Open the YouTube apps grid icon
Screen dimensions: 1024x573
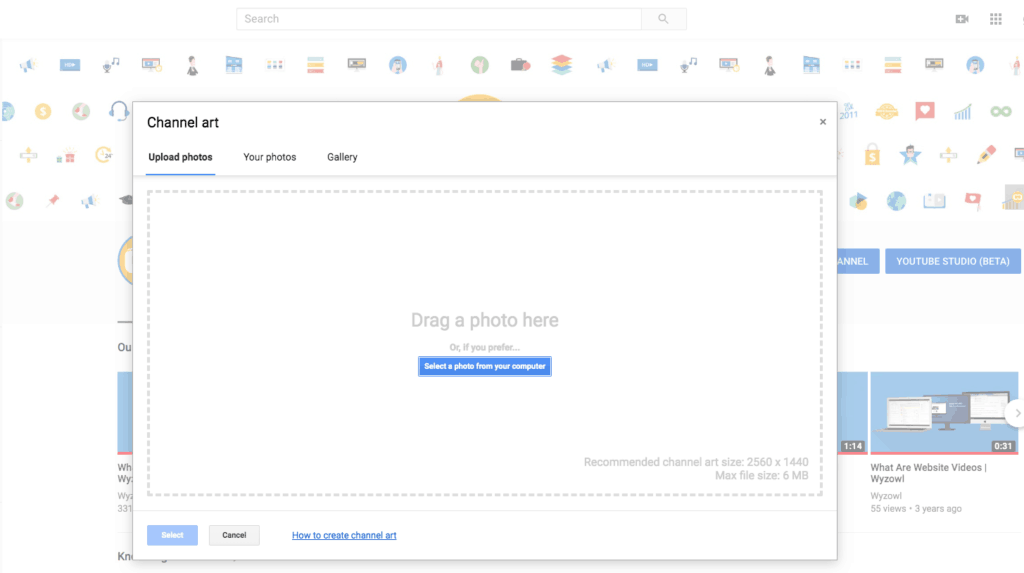click(995, 19)
